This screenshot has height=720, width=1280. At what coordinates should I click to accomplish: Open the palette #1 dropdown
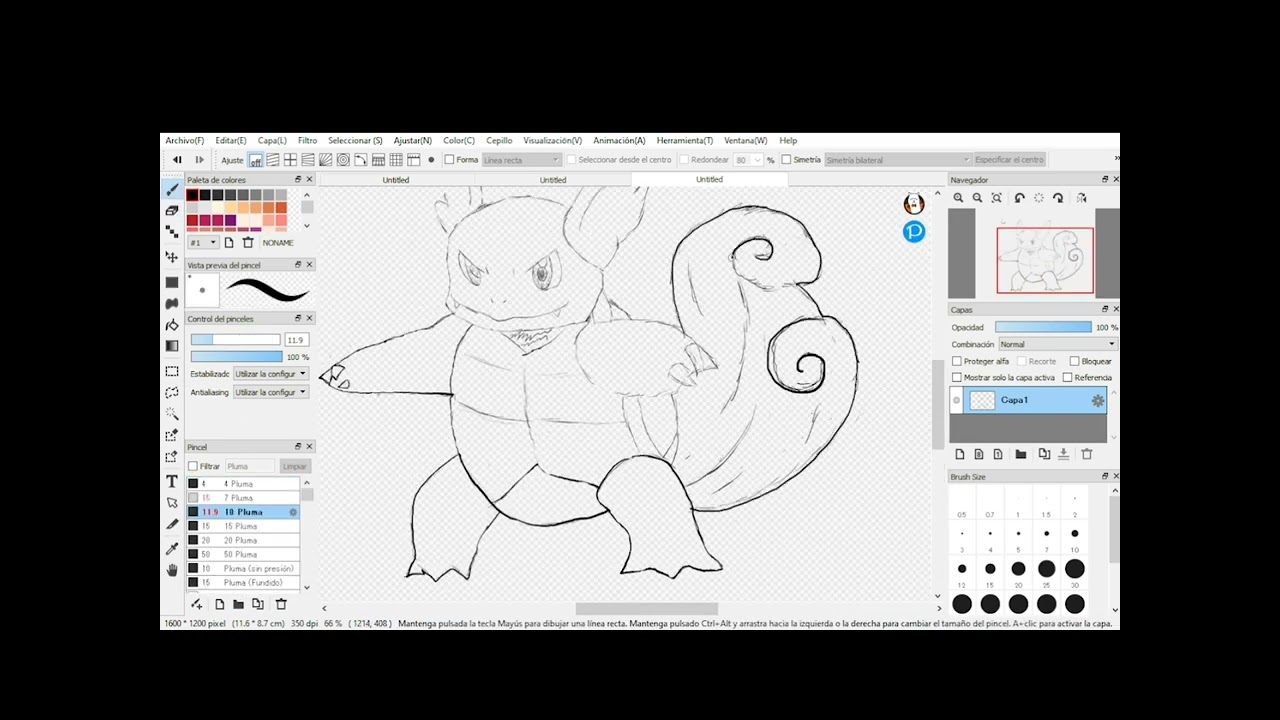[203, 243]
